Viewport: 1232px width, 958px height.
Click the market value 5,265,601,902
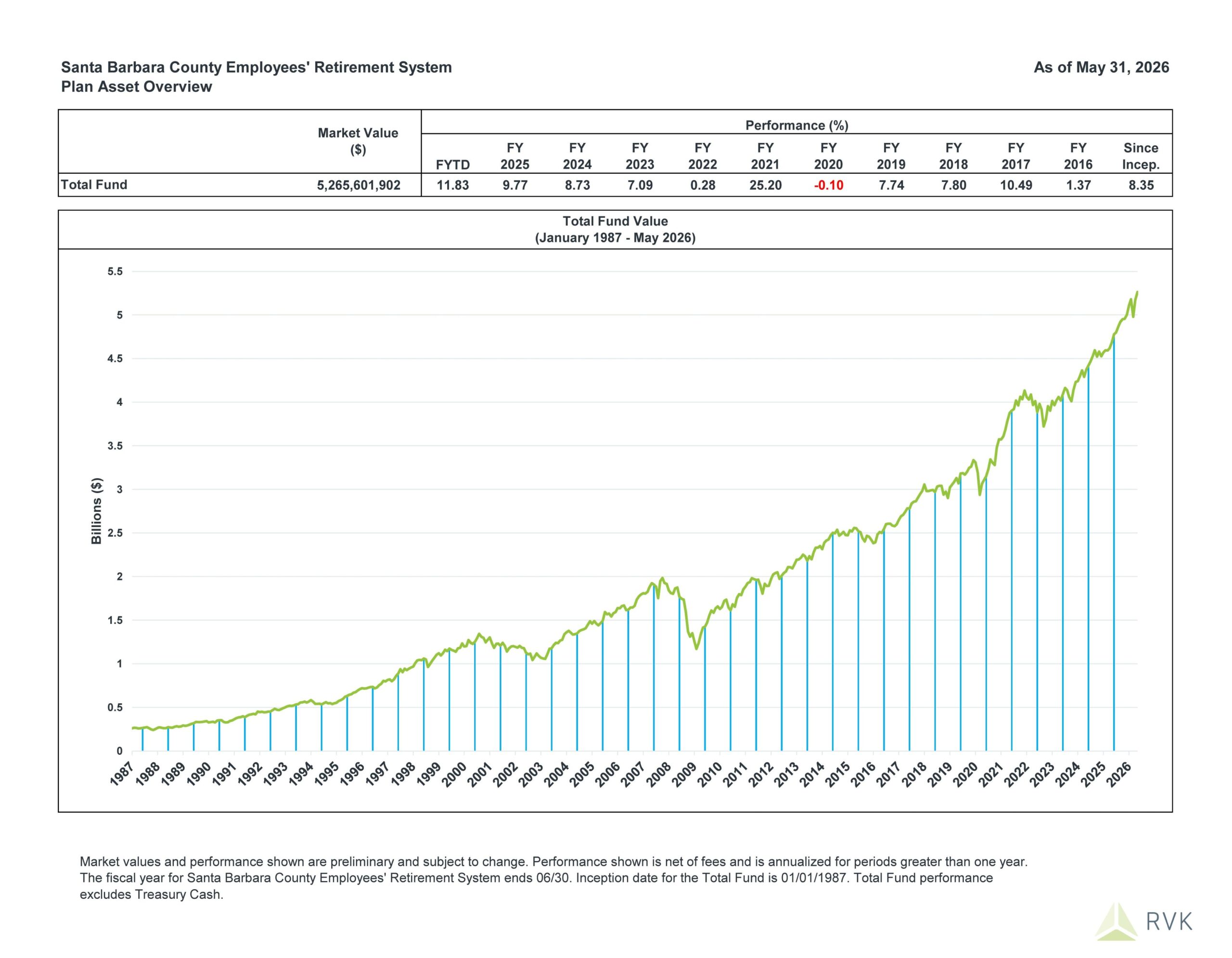359,185
